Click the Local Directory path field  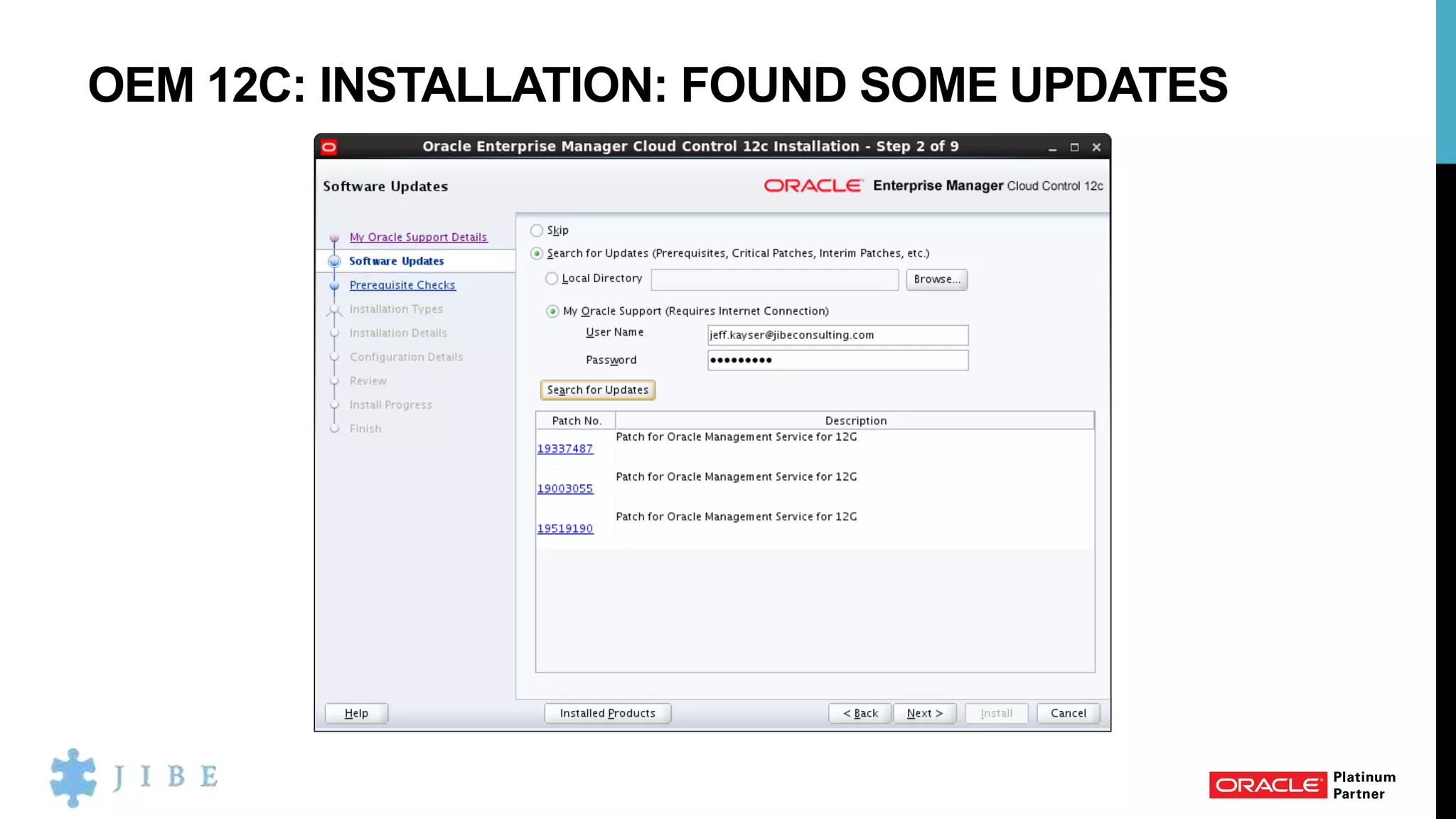(775, 279)
